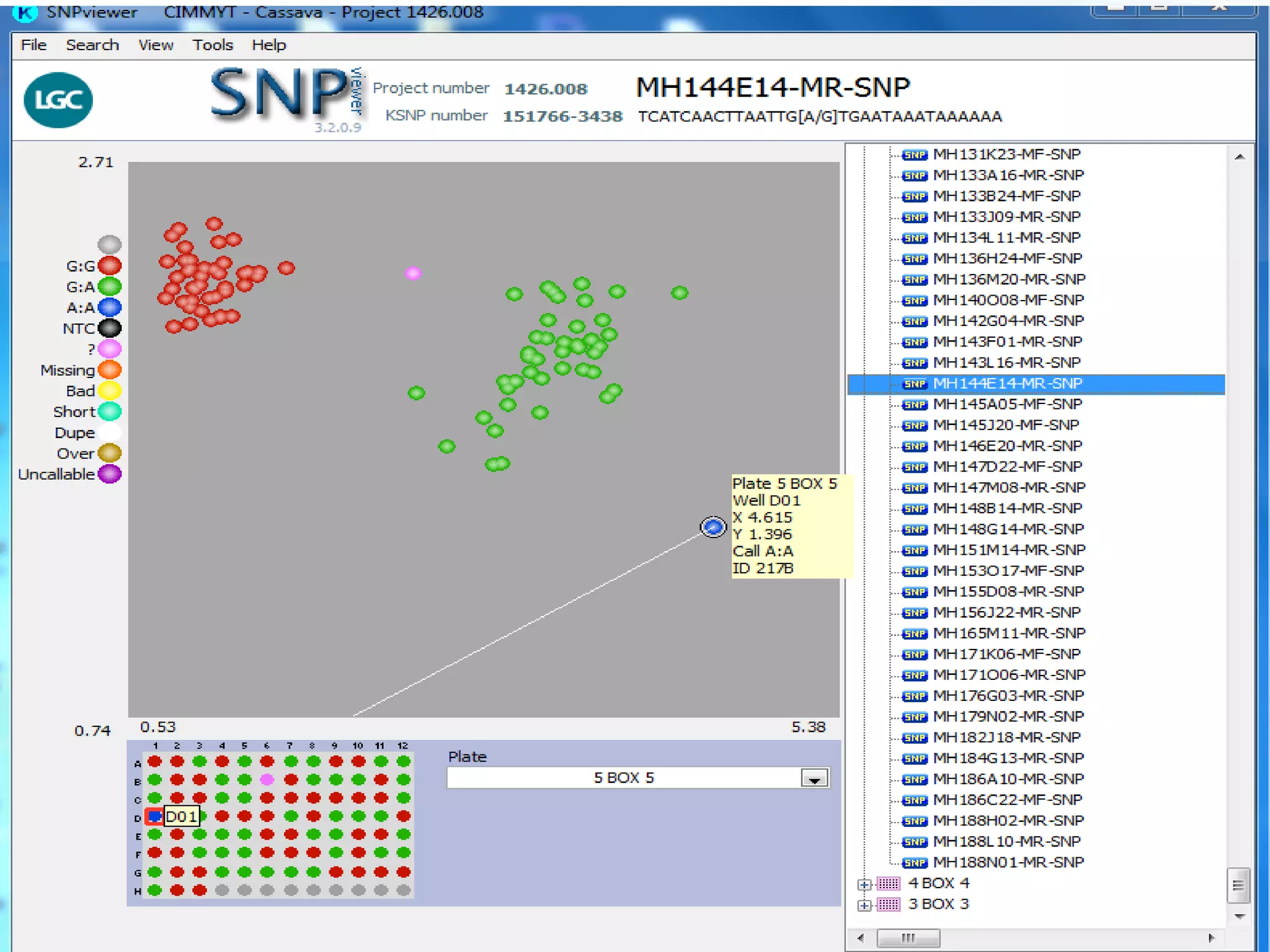Click the blue A:A data point on plot
Viewport: 1270px width, 952px height.
[x=713, y=527]
